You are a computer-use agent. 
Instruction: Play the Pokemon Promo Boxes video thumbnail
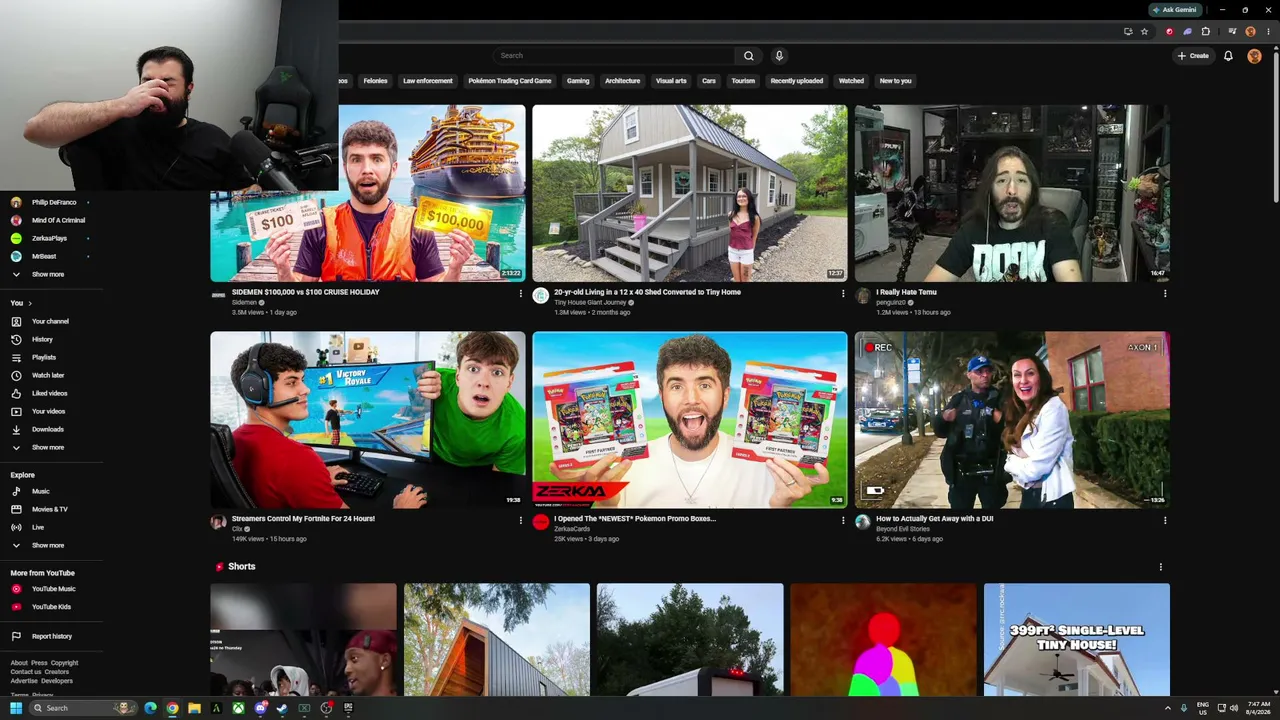coord(690,420)
